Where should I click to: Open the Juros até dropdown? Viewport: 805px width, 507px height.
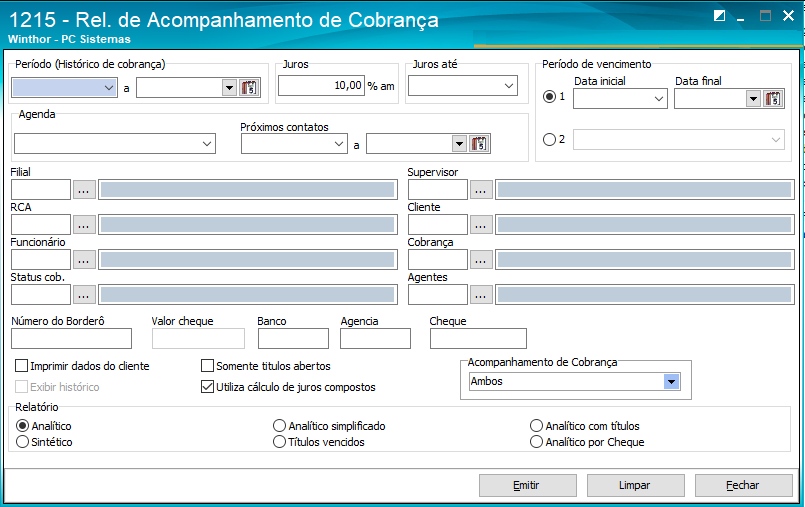pyautogui.click(x=509, y=86)
